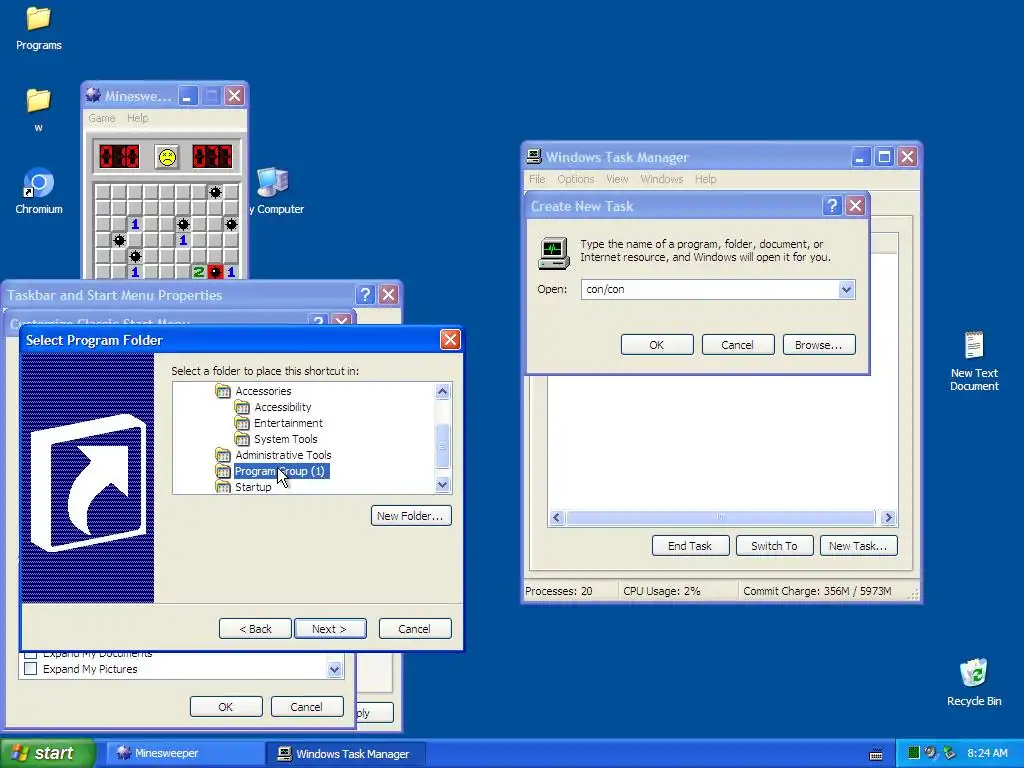Click the New Task... button
The height and width of the screenshot is (768, 1024).
(859, 546)
